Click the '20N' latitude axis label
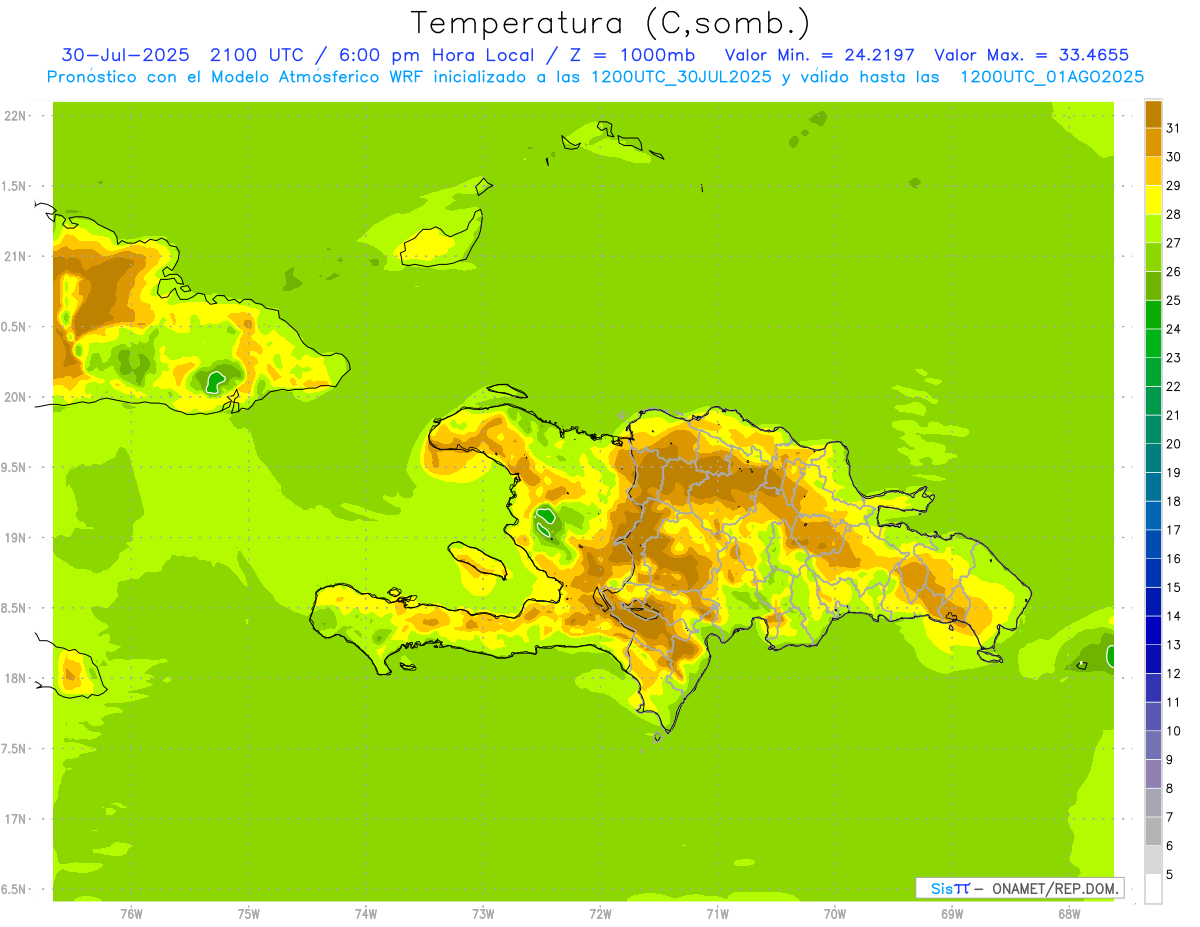The image size is (1200, 927). point(14,397)
